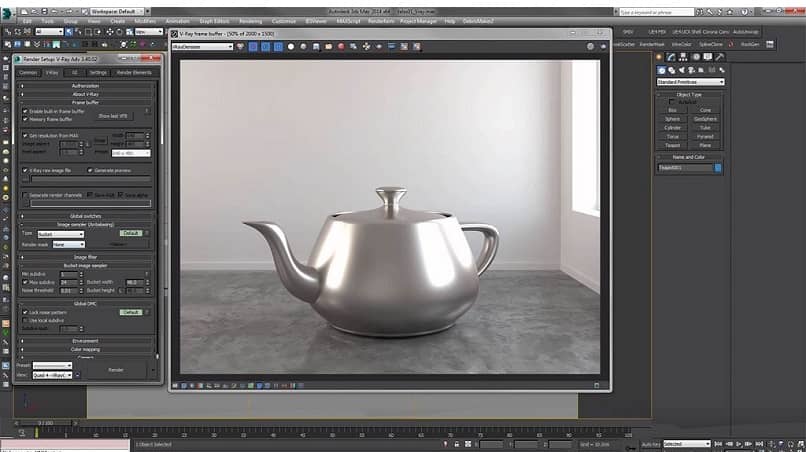Open the Motion command panel tab
The height and width of the screenshot is (452, 806).
click(696, 57)
